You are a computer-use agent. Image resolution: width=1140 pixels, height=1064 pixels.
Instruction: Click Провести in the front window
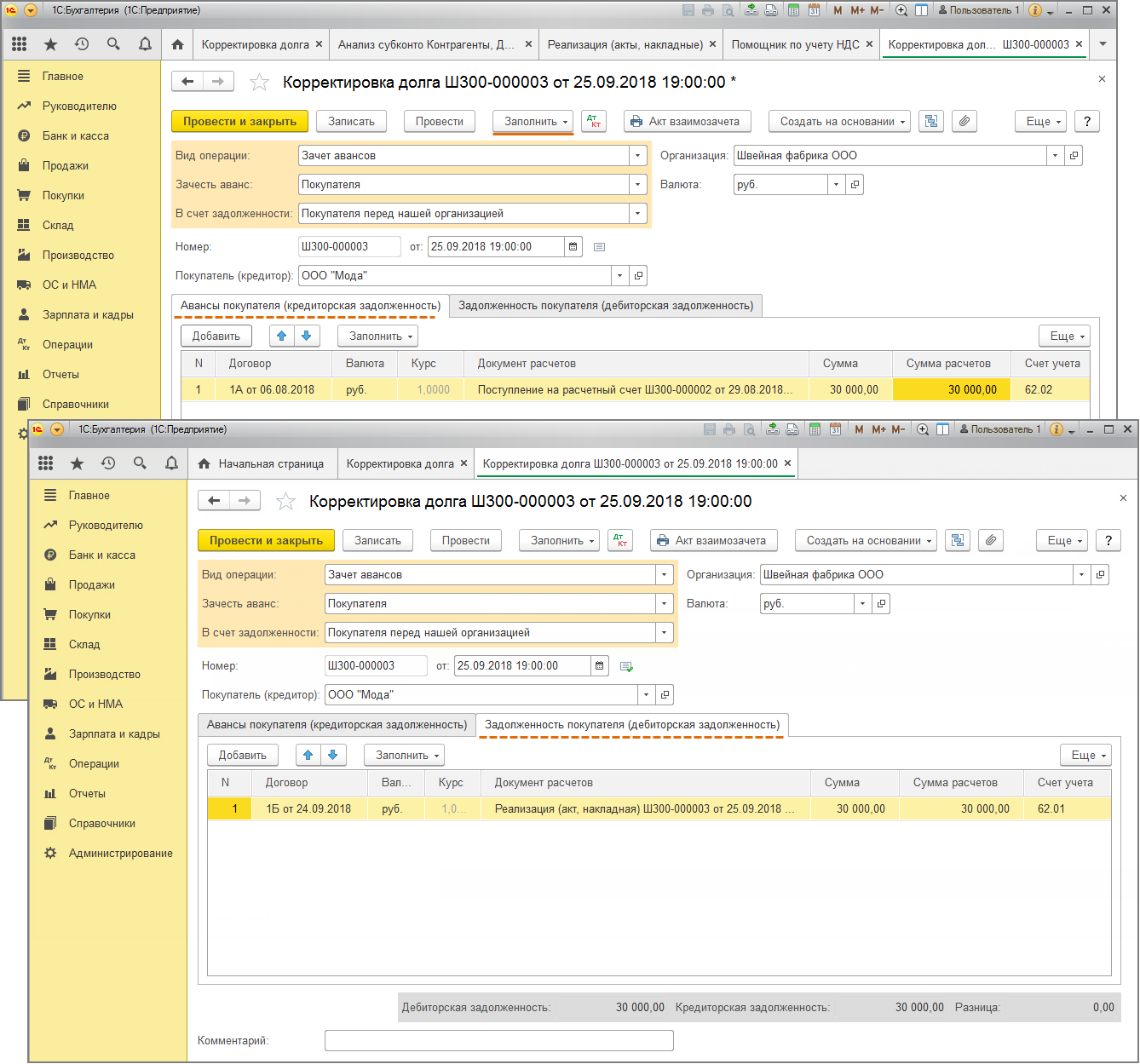[466, 541]
